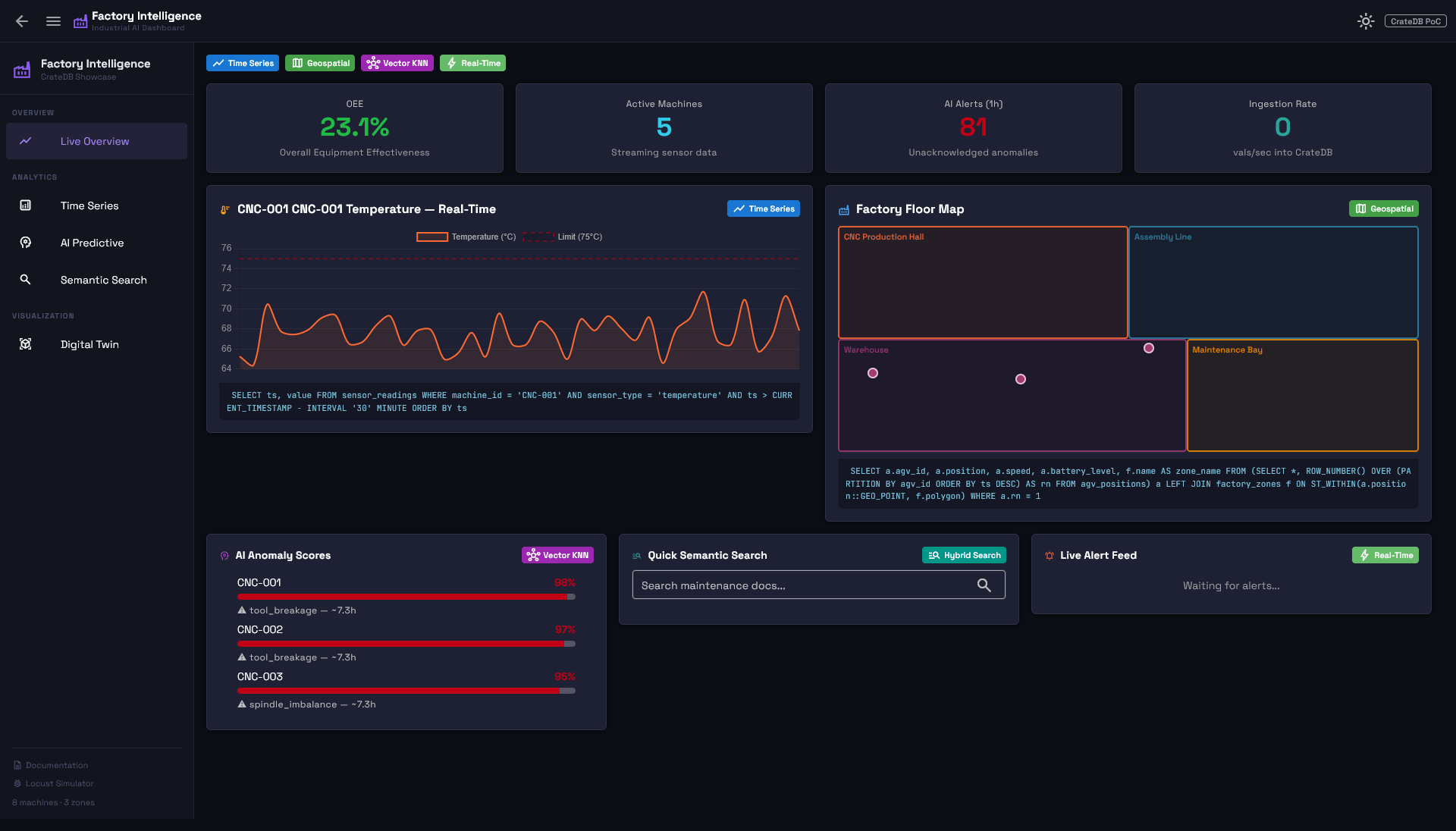Click the AGV marker near Assembly Line

coord(1149,348)
